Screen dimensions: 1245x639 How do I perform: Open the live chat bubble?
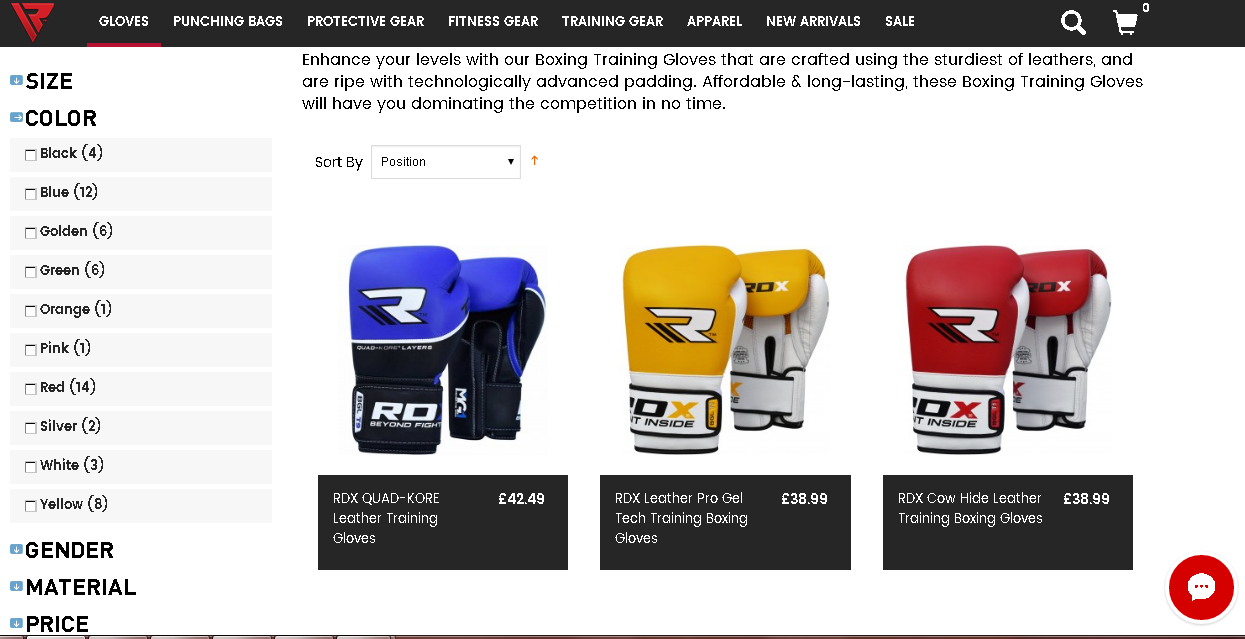(1201, 587)
